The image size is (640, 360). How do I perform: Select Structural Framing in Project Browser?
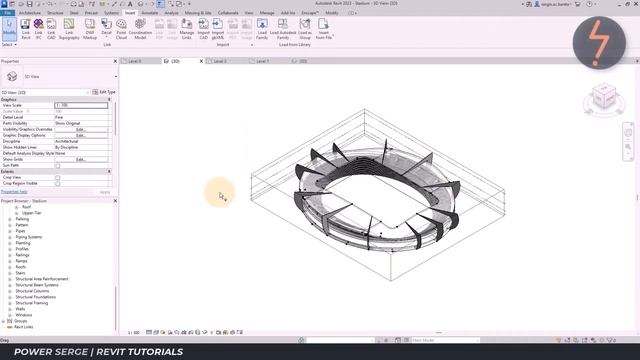32,303
